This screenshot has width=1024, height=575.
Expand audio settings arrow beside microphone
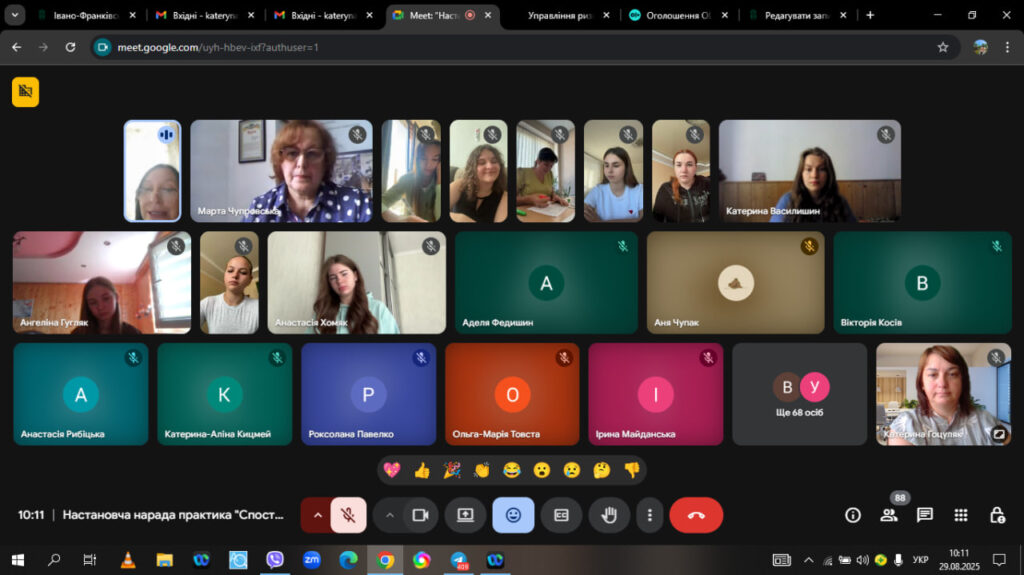pos(317,515)
